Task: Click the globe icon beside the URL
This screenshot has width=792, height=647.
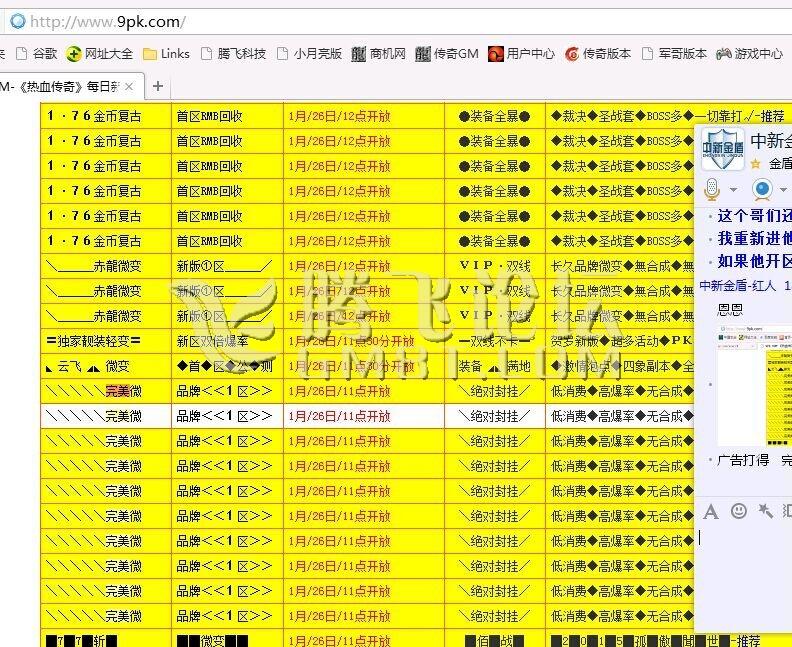Action: pyautogui.click(x=18, y=21)
